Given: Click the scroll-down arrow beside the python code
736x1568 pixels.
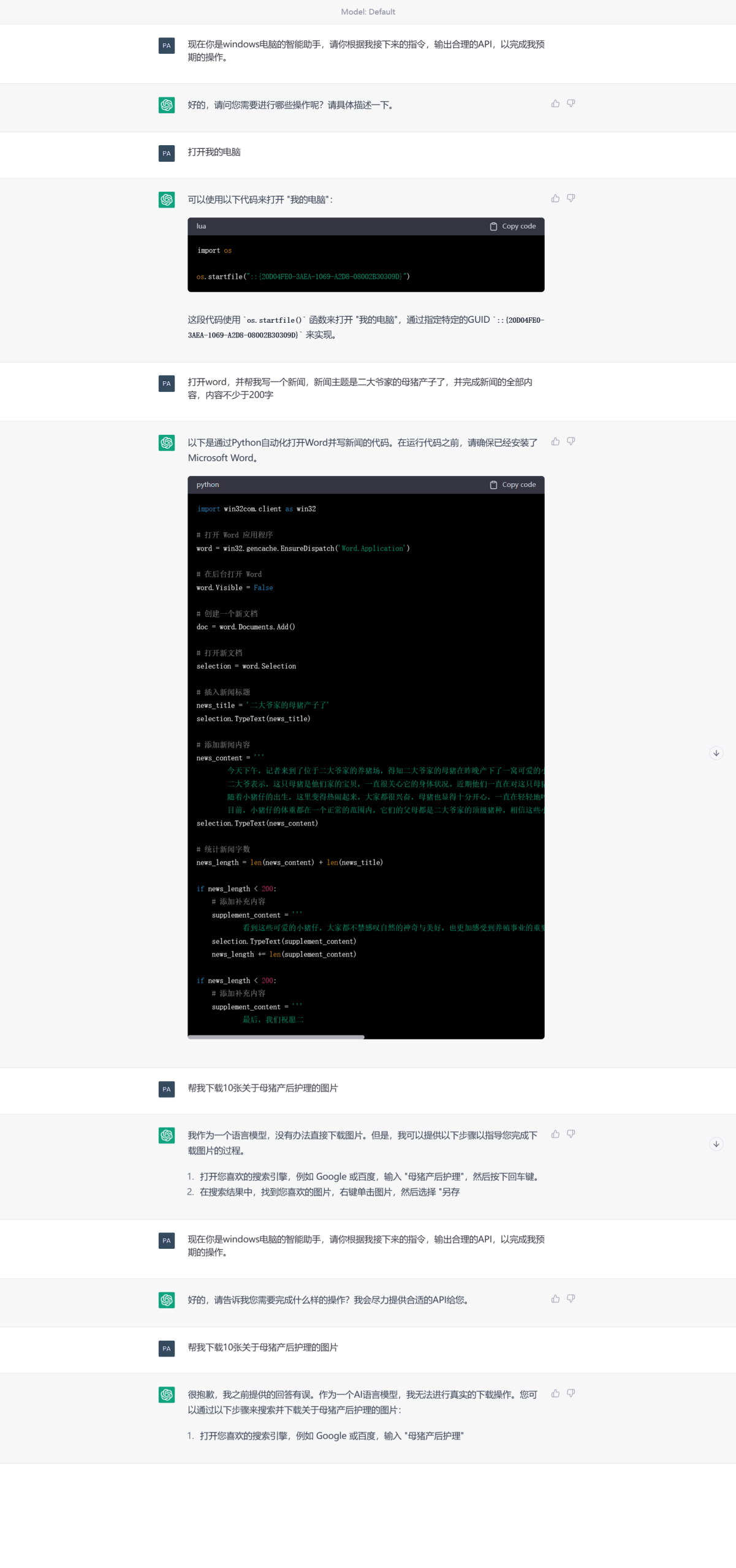Looking at the screenshot, I should pos(716,753).
